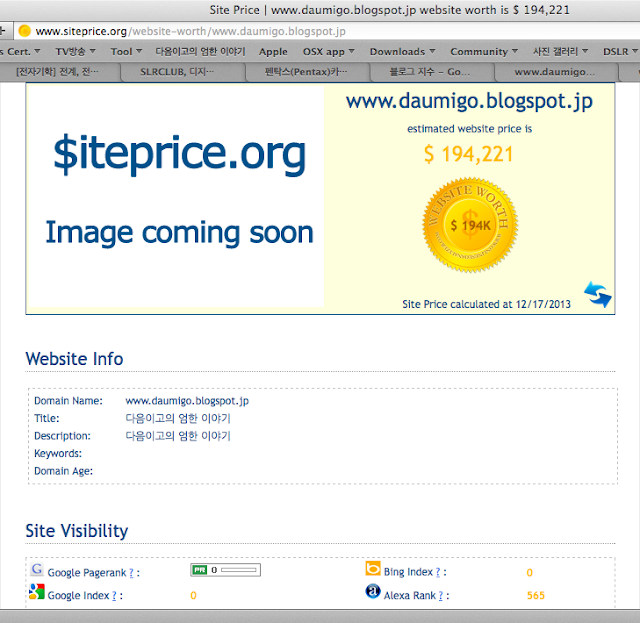Click the Google Pagerank G icon
640x623 pixels.
(37, 569)
